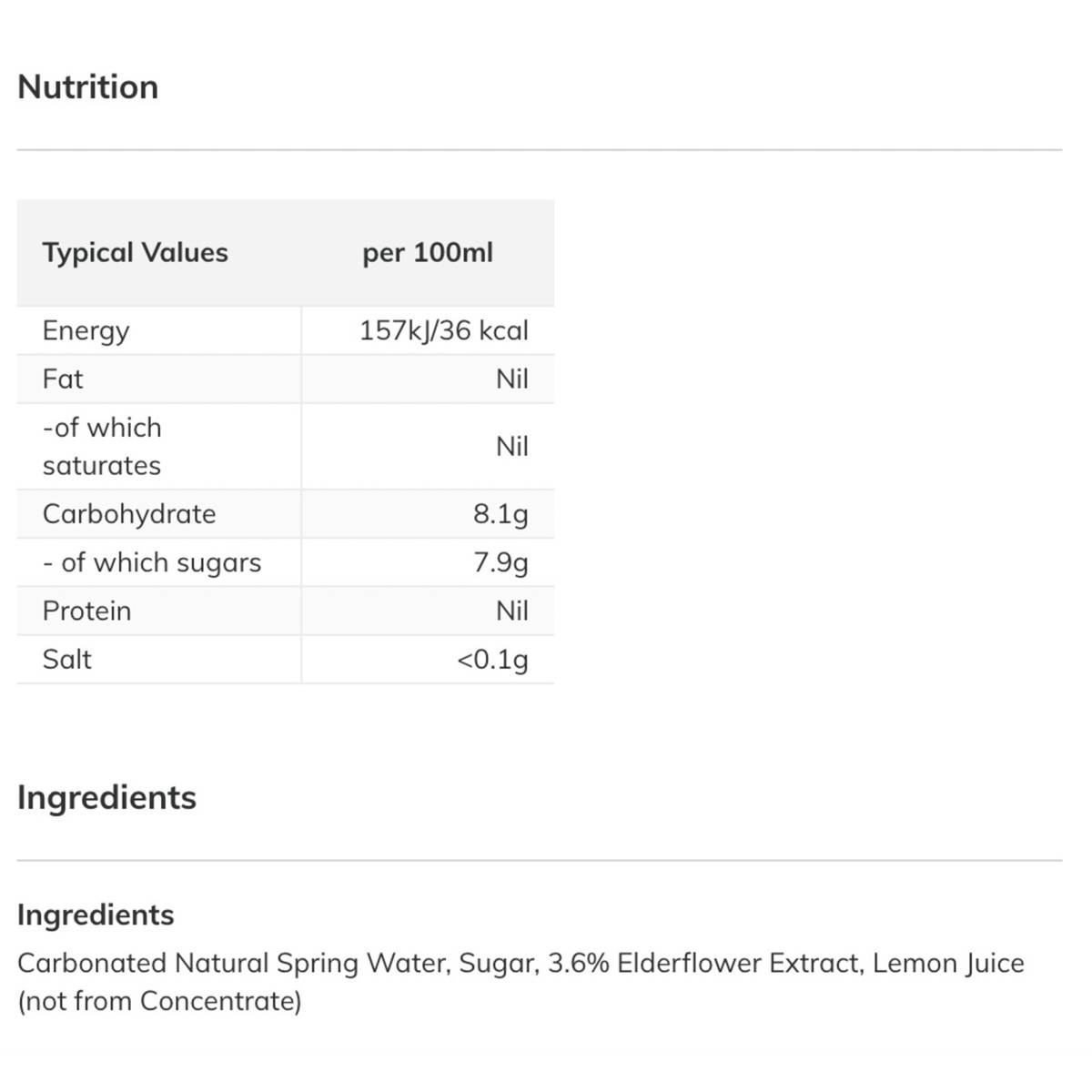The height and width of the screenshot is (1092, 1092).
Task: Click the Nil value in Fat row
Action: (x=511, y=379)
